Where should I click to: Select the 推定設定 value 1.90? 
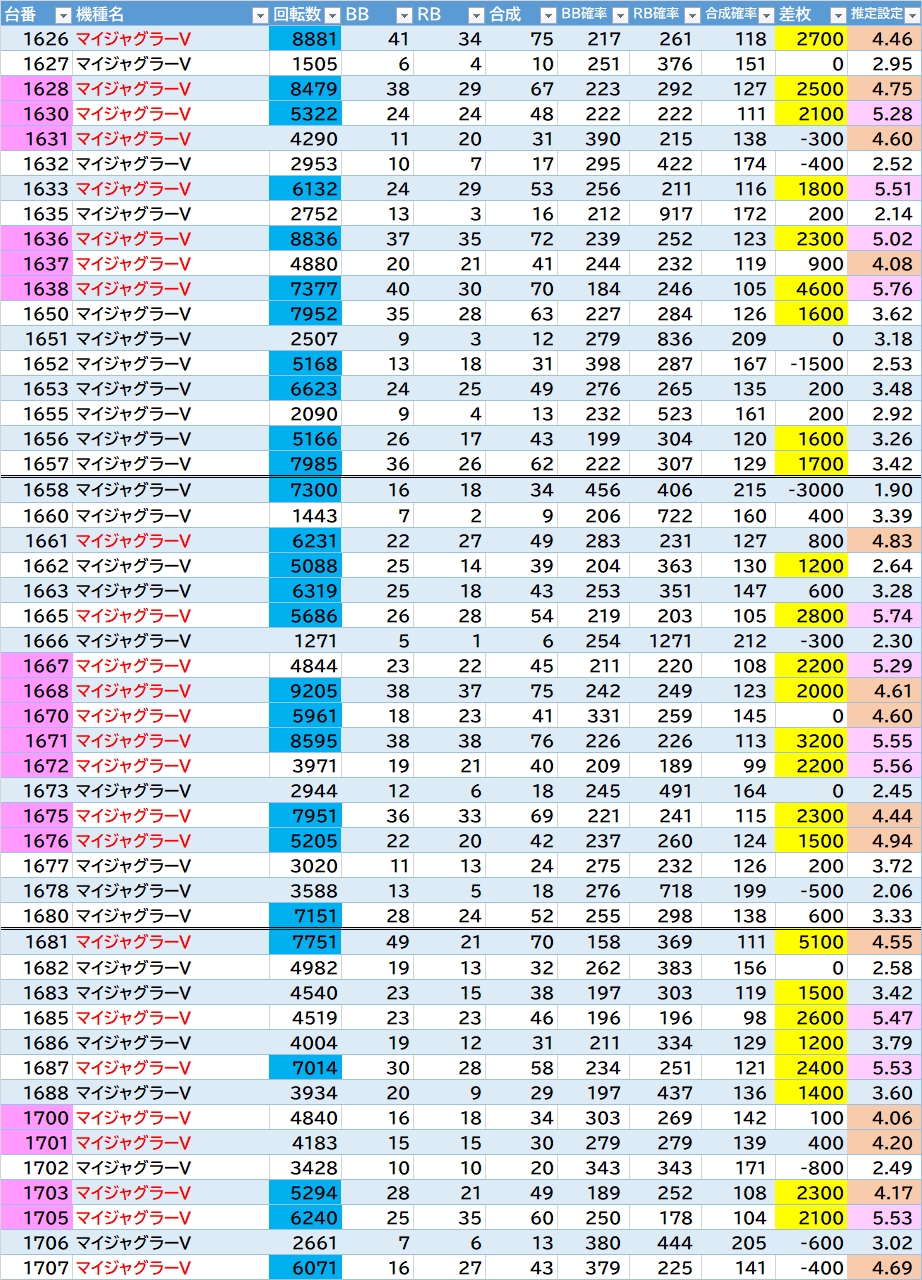(883, 491)
